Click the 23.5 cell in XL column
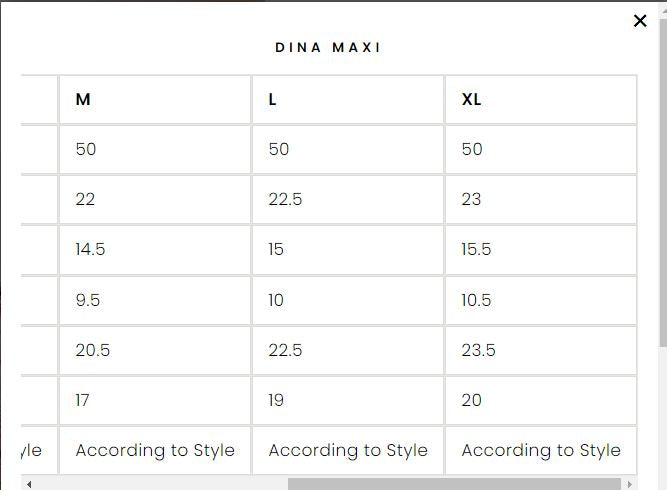Image resolution: width=667 pixels, height=490 pixels. tap(478, 350)
